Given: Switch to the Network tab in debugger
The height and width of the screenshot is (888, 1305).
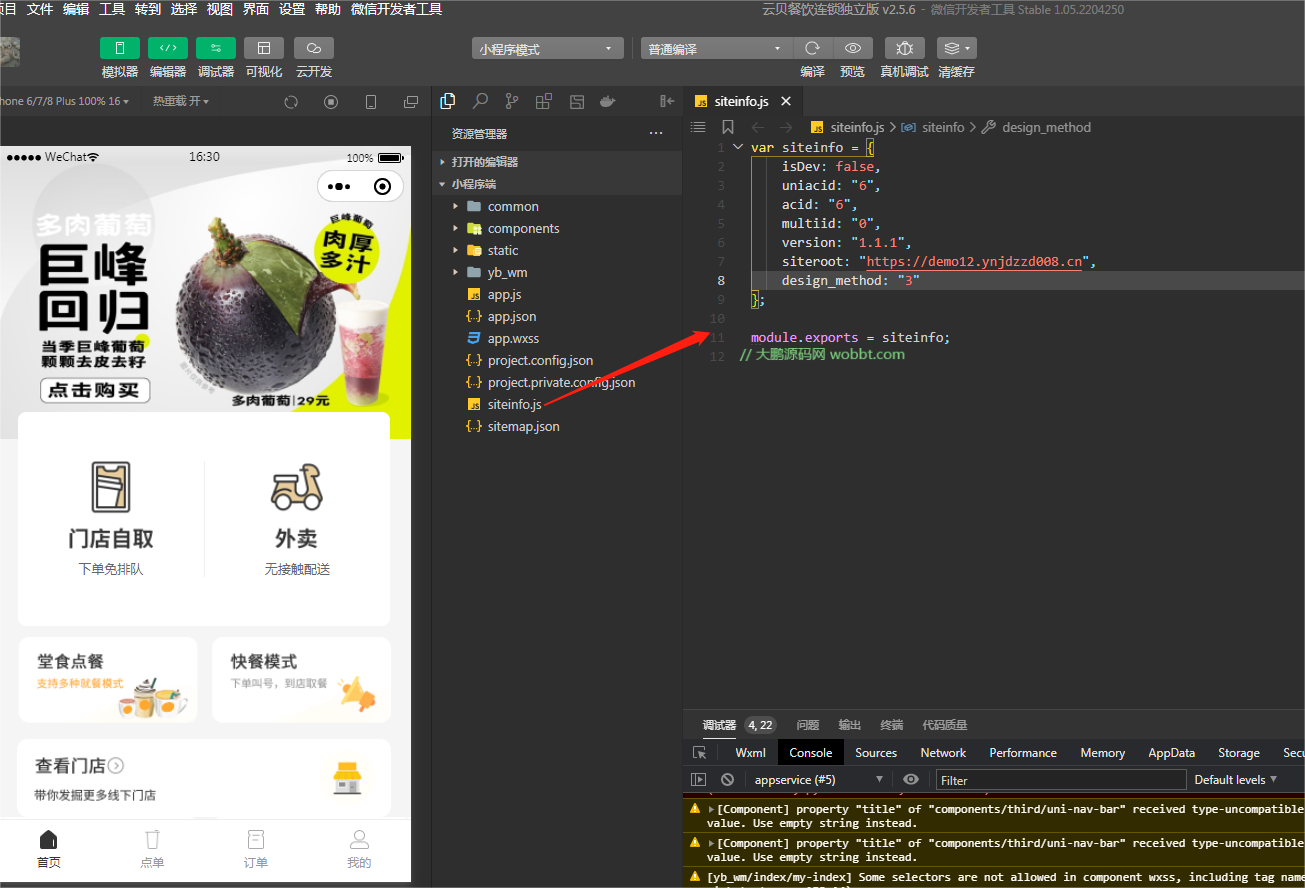Looking at the screenshot, I should [x=942, y=752].
